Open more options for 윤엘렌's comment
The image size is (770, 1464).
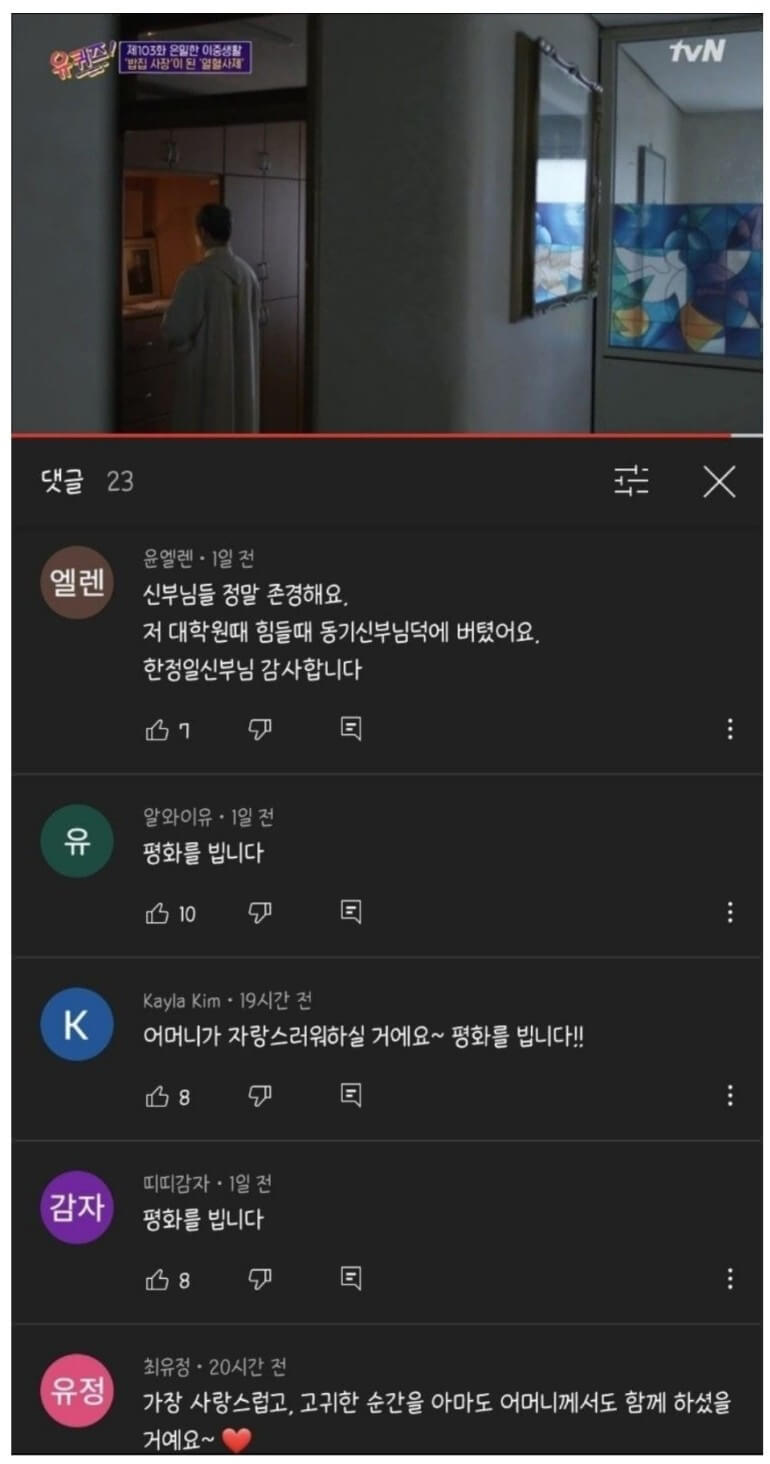click(730, 729)
